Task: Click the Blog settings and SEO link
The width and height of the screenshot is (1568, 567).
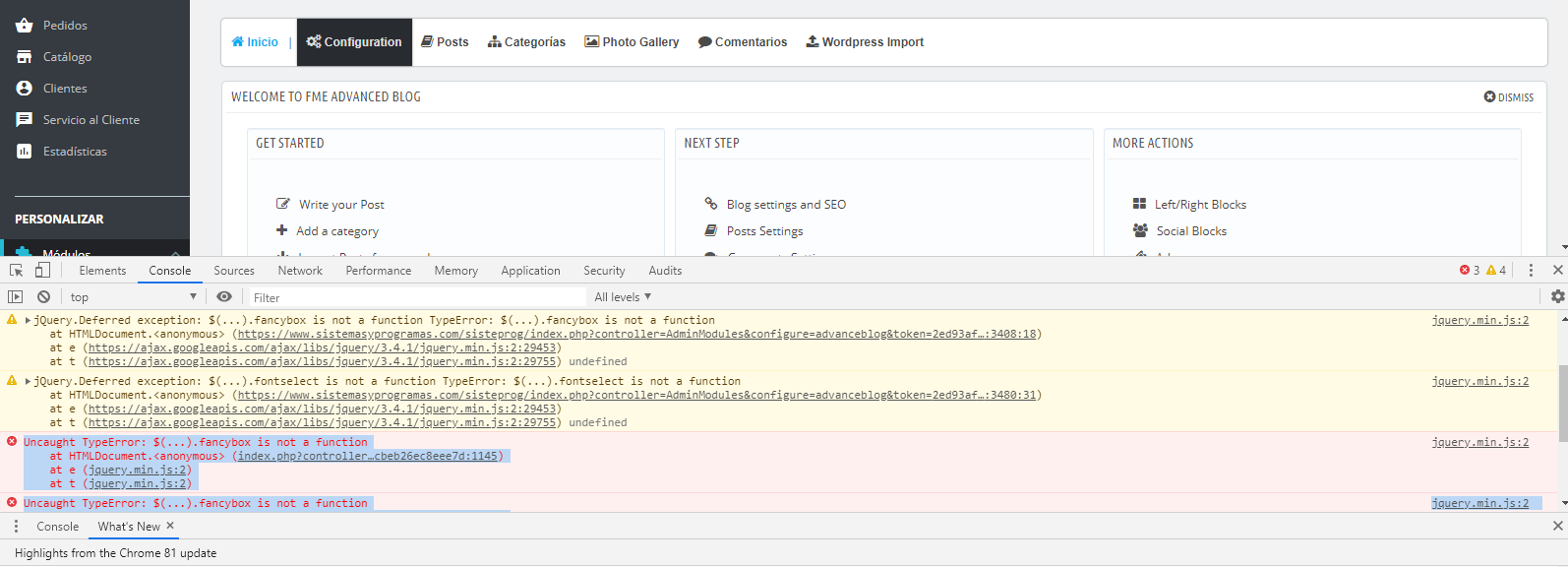Action: [785, 205]
